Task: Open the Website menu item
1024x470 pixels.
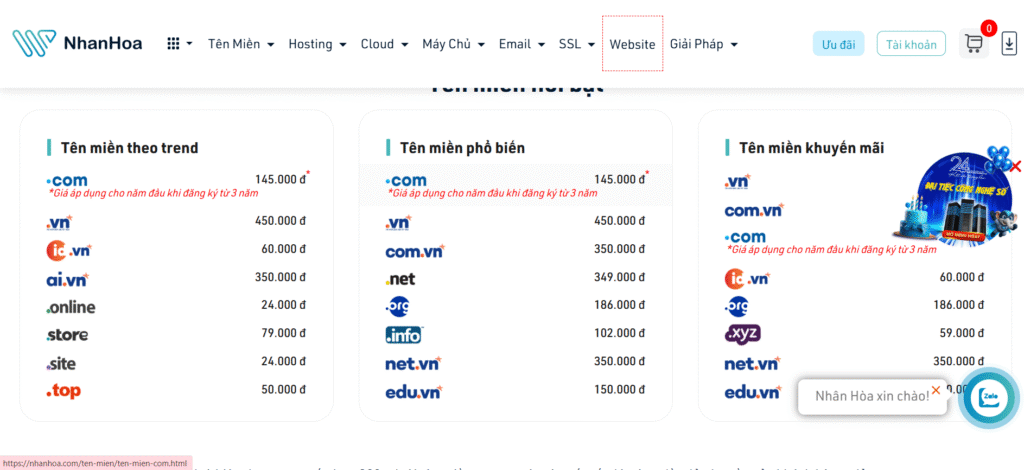Action: 632,44
